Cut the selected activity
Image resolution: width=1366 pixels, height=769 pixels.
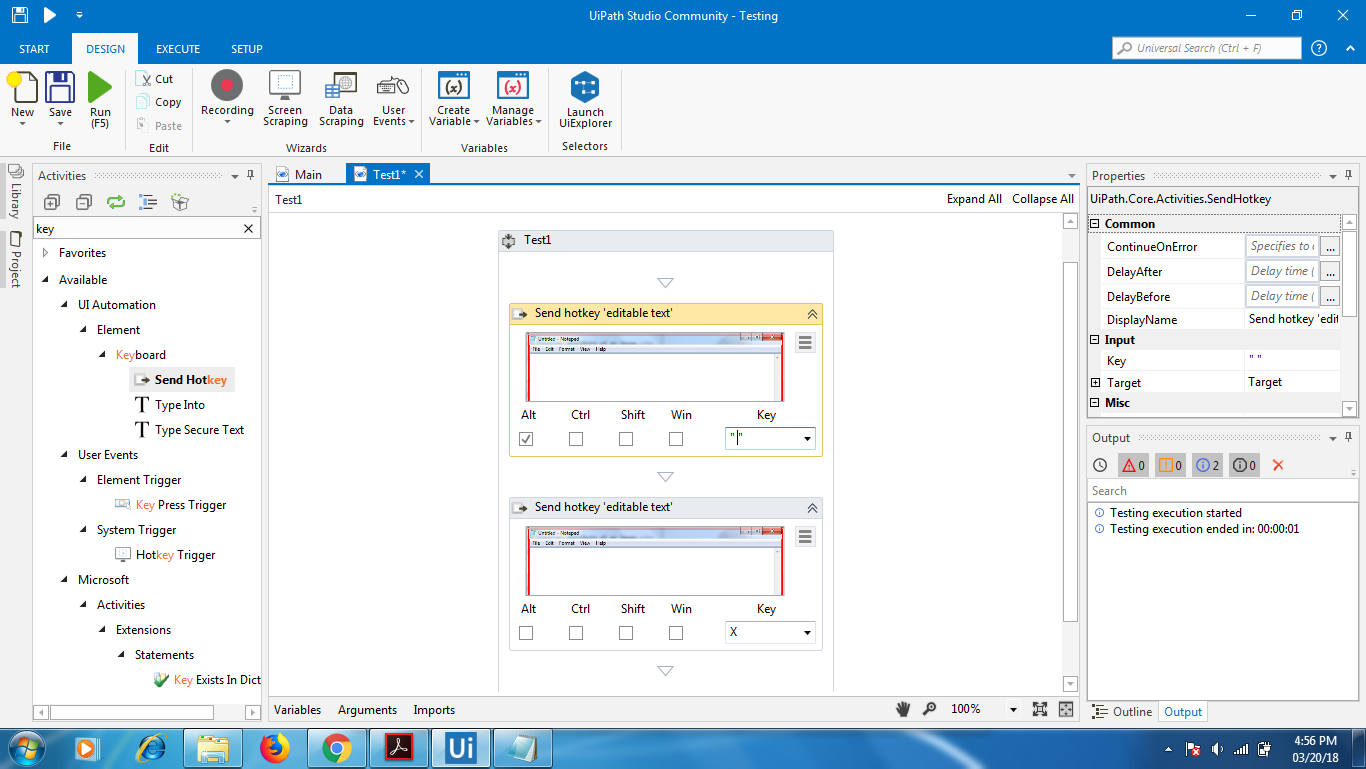154,79
